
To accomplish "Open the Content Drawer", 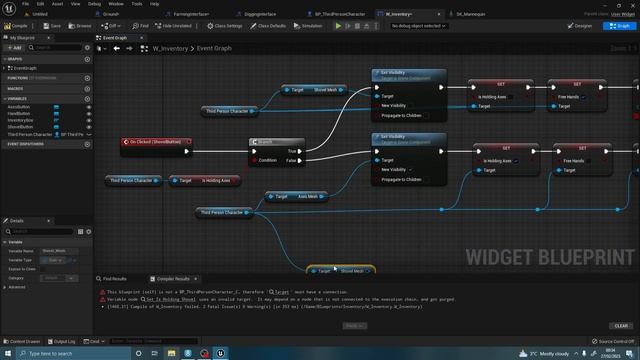I will [x=22, y=341].
